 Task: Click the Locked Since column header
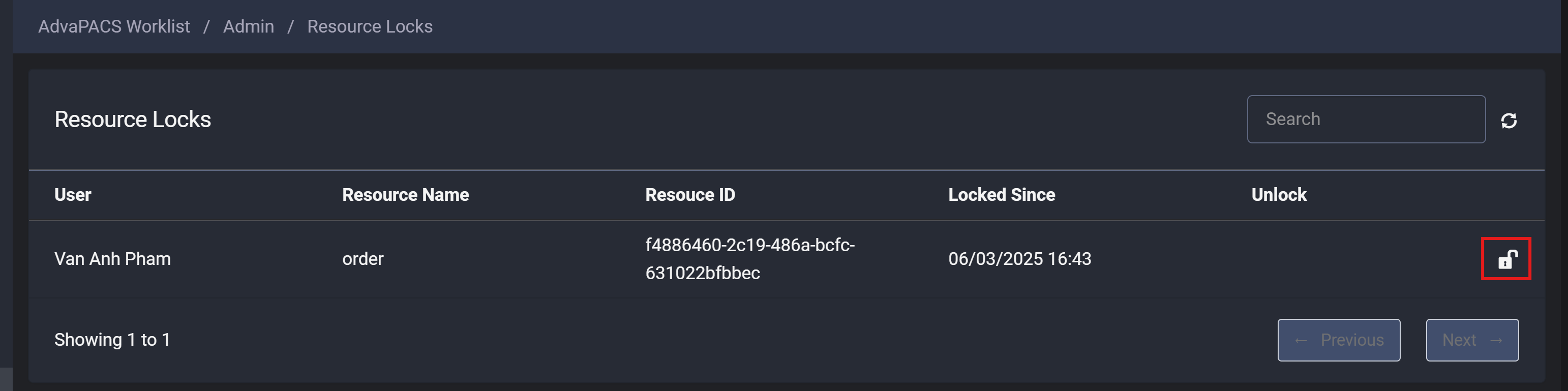click(1001, 195)
